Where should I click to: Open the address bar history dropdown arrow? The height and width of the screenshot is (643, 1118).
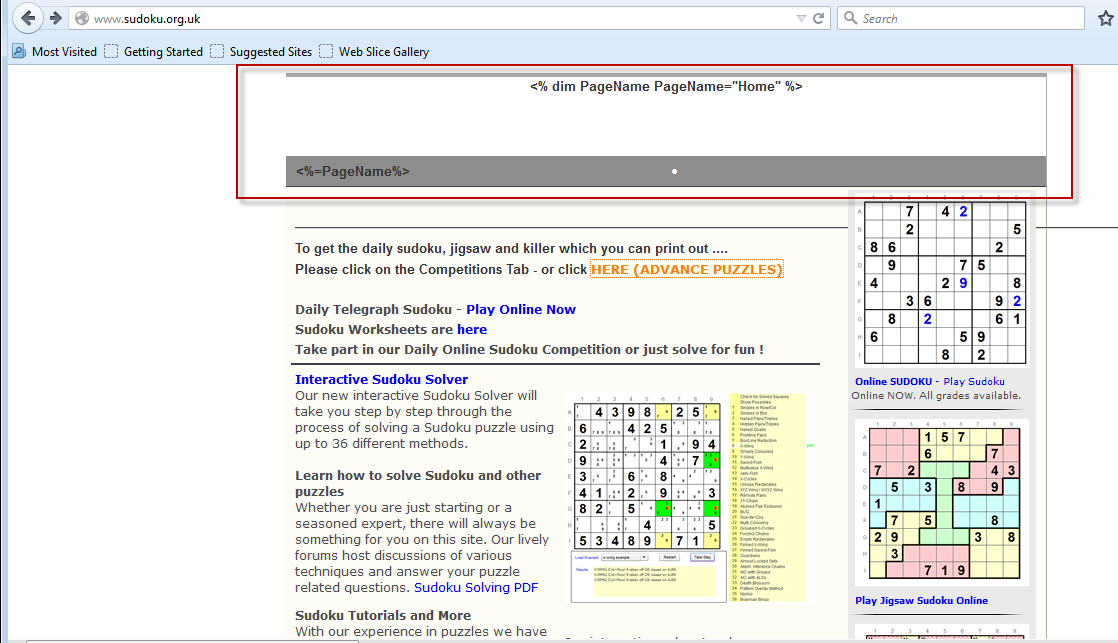coord(801,19)
